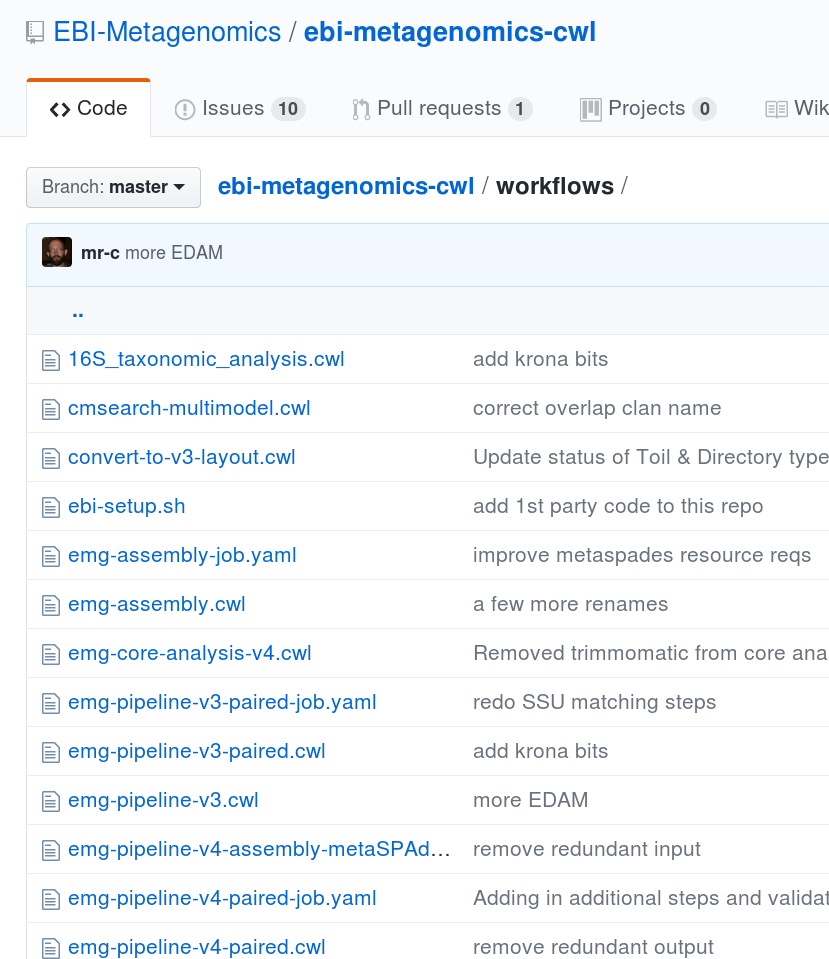The width and height of the screenshot is (829, 959).
Task: Click file icon next to emg-pipeline-v4-assembly-metaSPAd…
Action: point(51,850)
